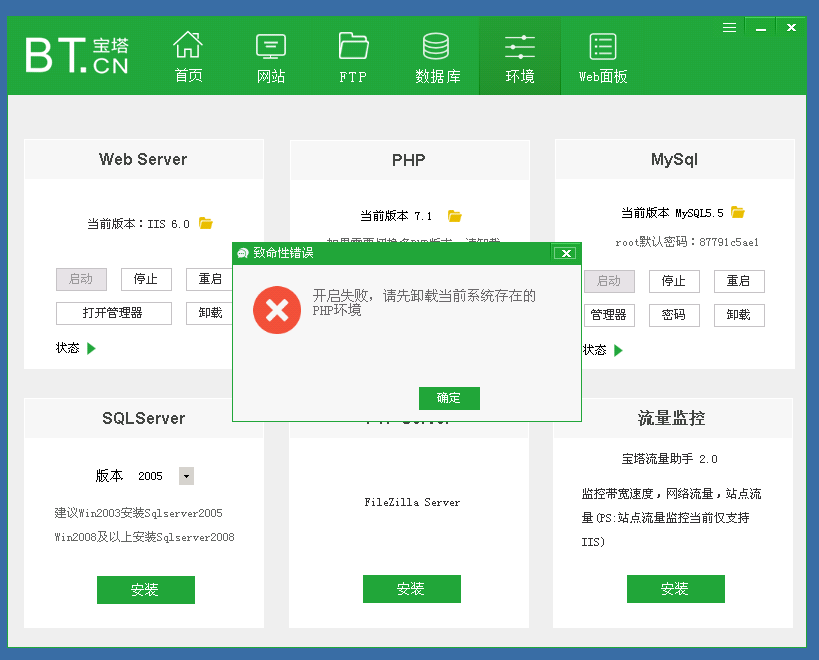Click the red error icon in dialog
The image size is (819, 660).
(277, 310)
